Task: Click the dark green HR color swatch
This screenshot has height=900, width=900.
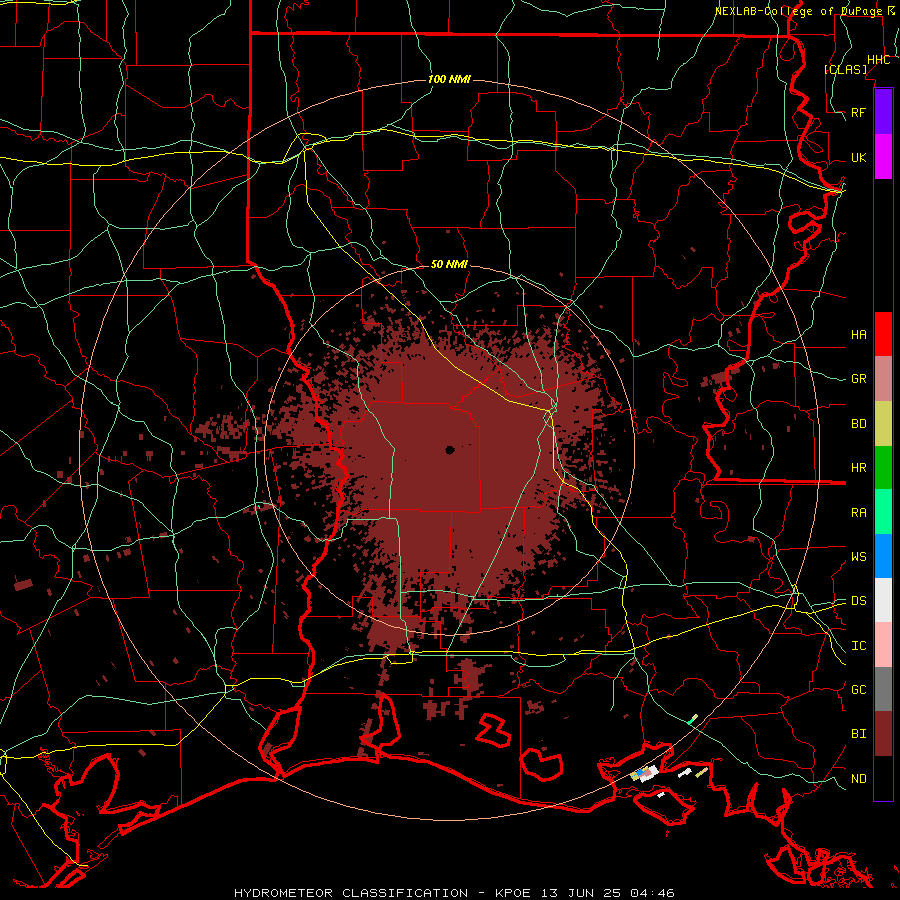Action: point(883,468)
